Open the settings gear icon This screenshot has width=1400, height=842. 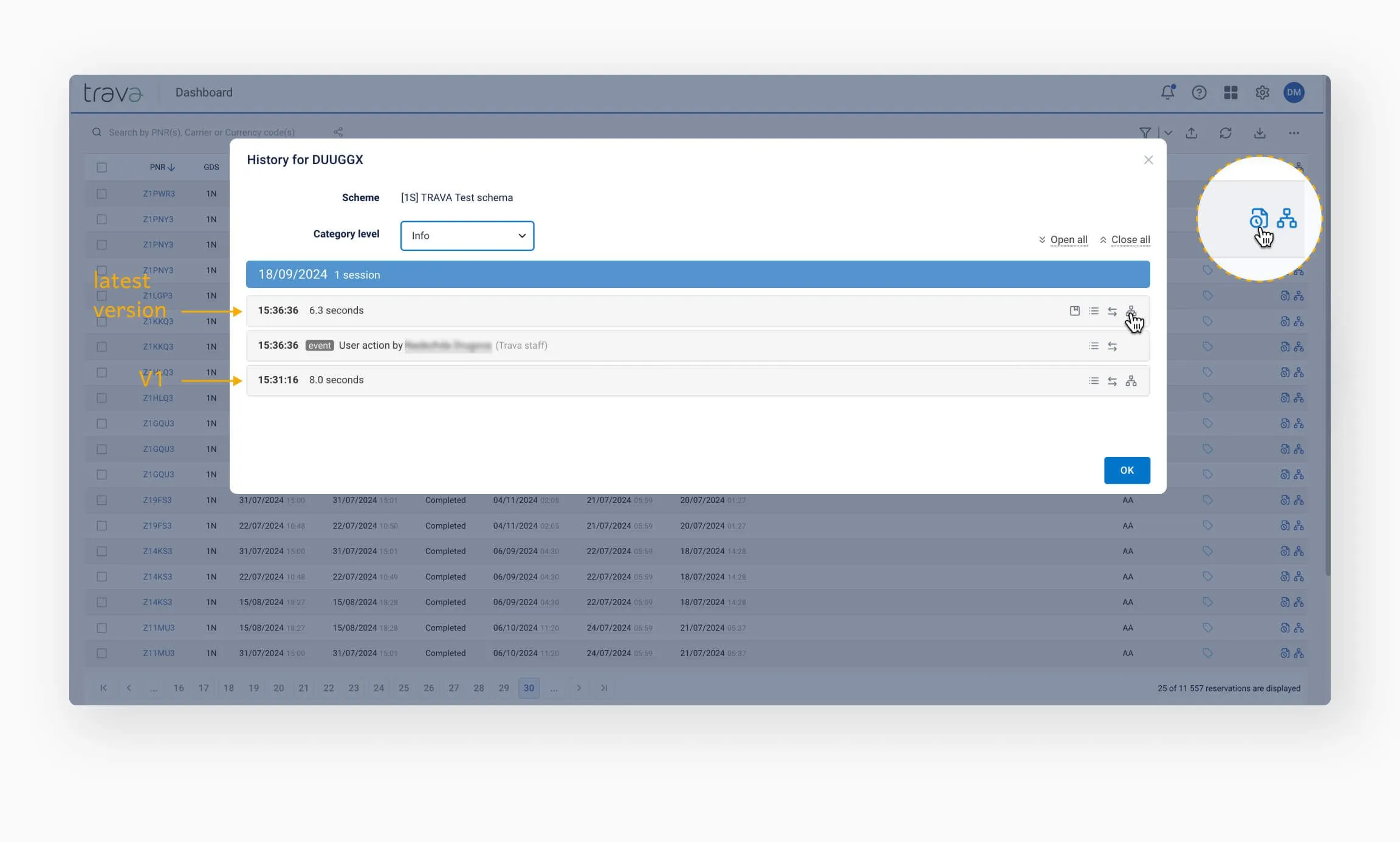(1262, 92)
